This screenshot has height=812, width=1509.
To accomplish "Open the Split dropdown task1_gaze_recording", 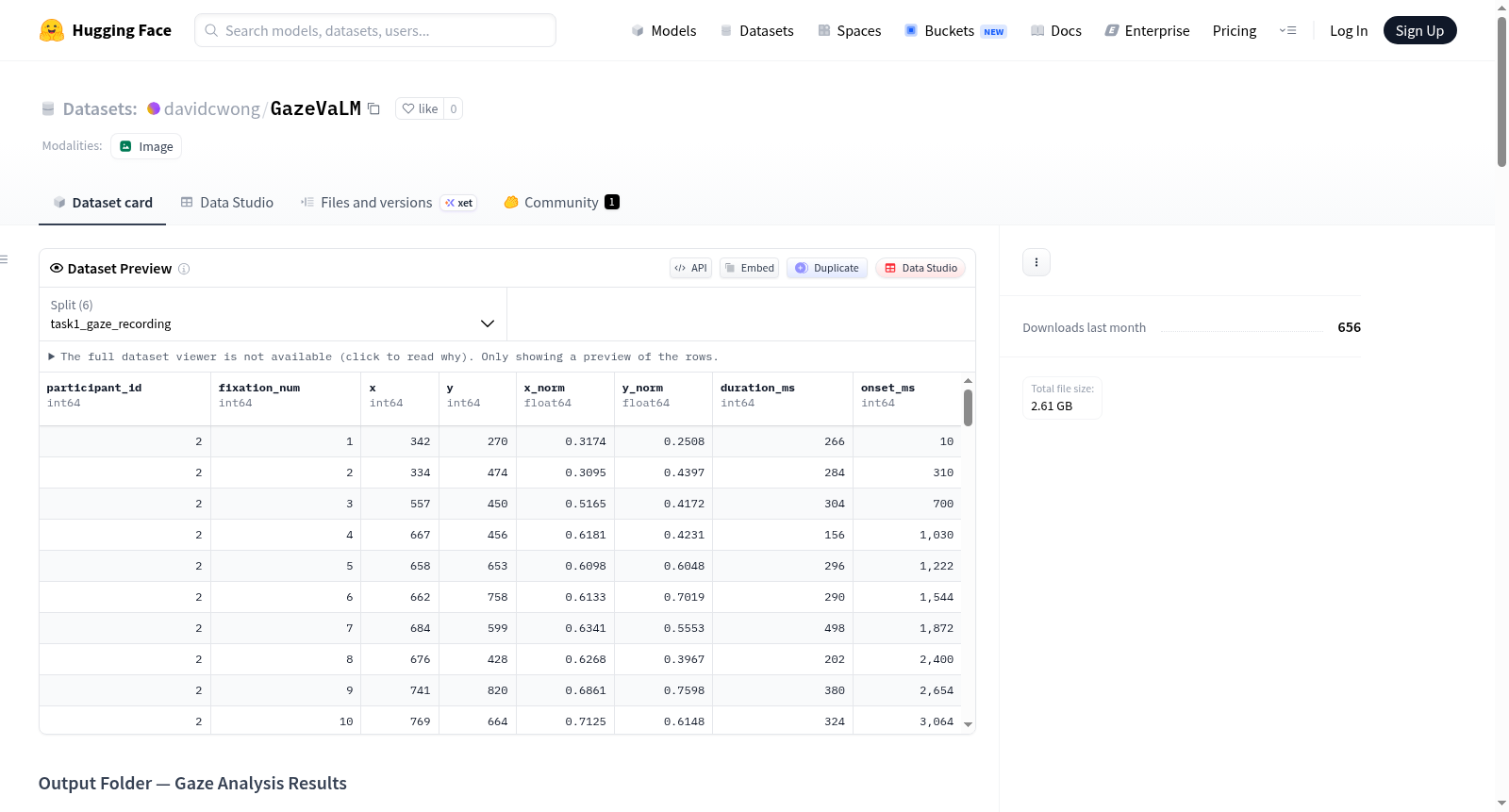I will 273,314.
